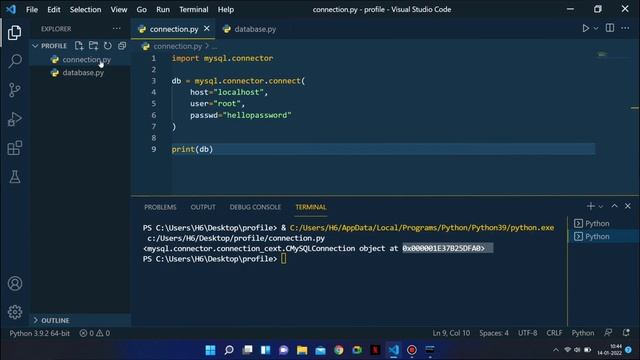Viewport: 640px width, 360px height.
Task: Open the Run and Debug view
Action: click(x=15, y=119)
